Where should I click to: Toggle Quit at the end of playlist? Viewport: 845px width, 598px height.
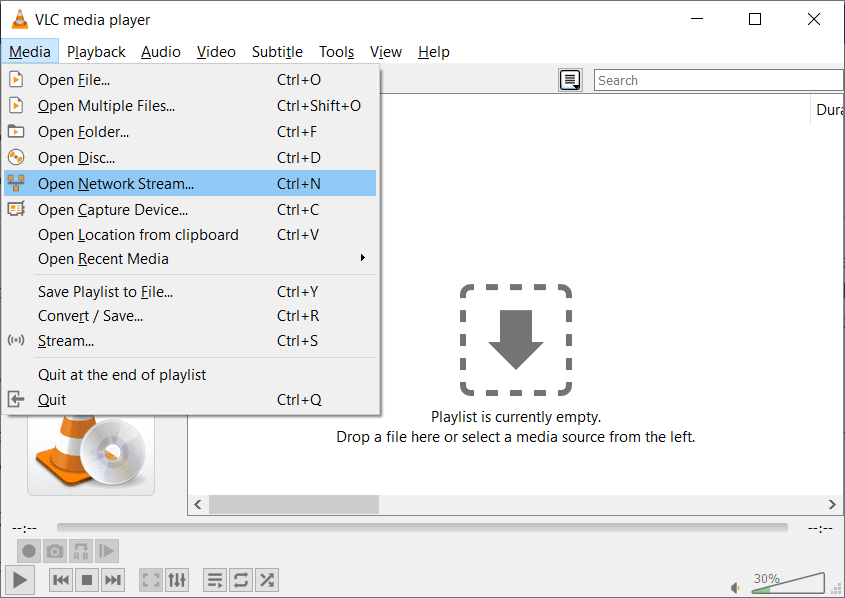(x=190, y=374)
